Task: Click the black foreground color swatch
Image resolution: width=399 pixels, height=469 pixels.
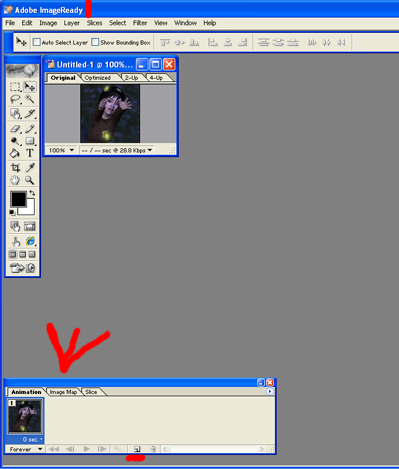Action: pos(18,199)
